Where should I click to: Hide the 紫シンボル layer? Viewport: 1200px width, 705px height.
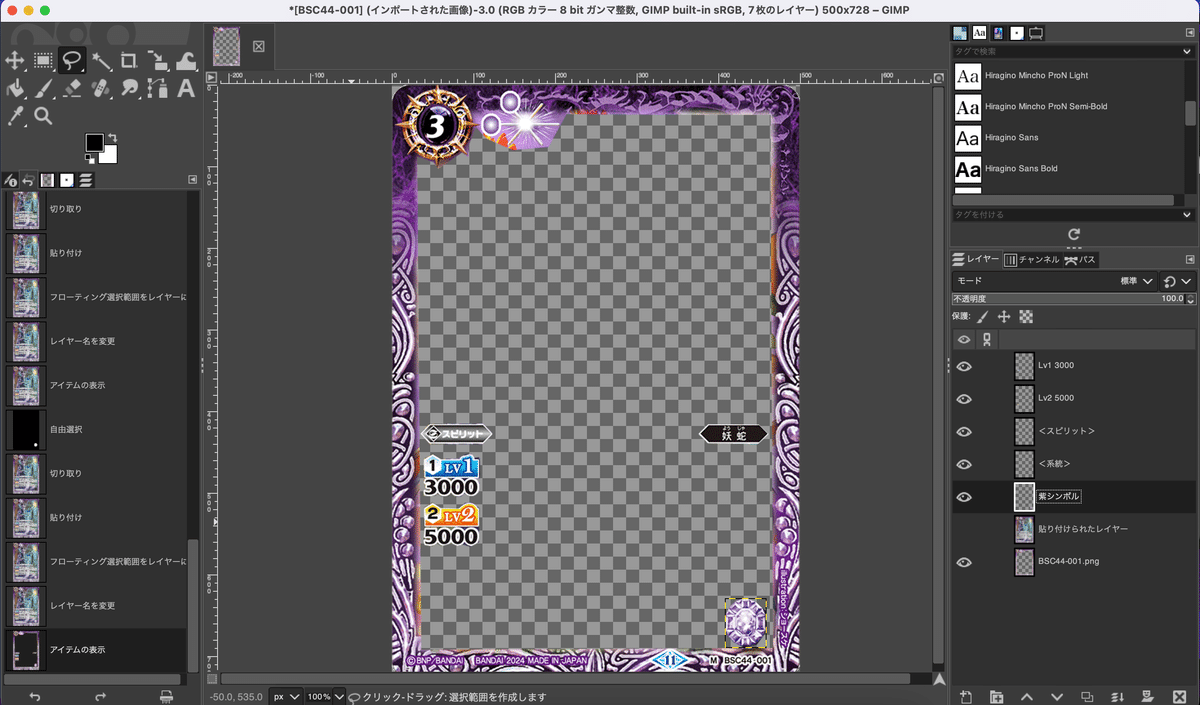tap(964, 497)
